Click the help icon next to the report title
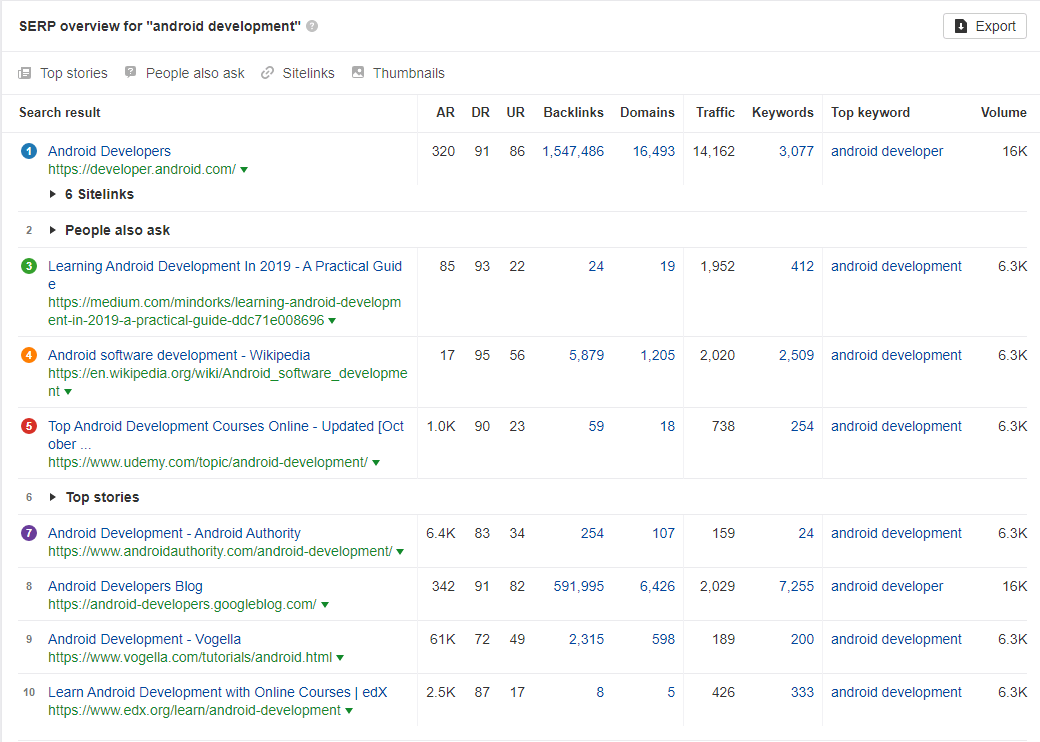1040x742 pixels. tap(311, 26)
